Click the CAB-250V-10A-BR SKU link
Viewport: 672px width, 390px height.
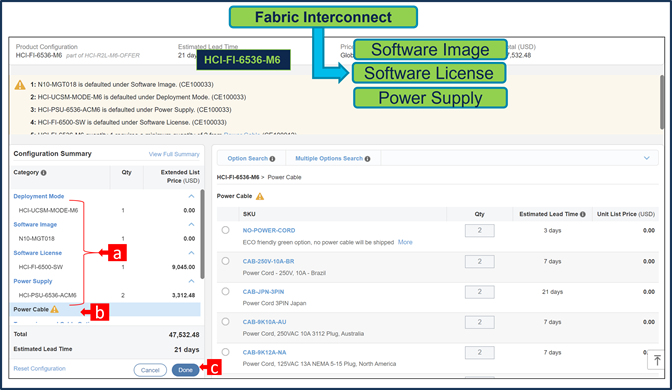[268, 261]
